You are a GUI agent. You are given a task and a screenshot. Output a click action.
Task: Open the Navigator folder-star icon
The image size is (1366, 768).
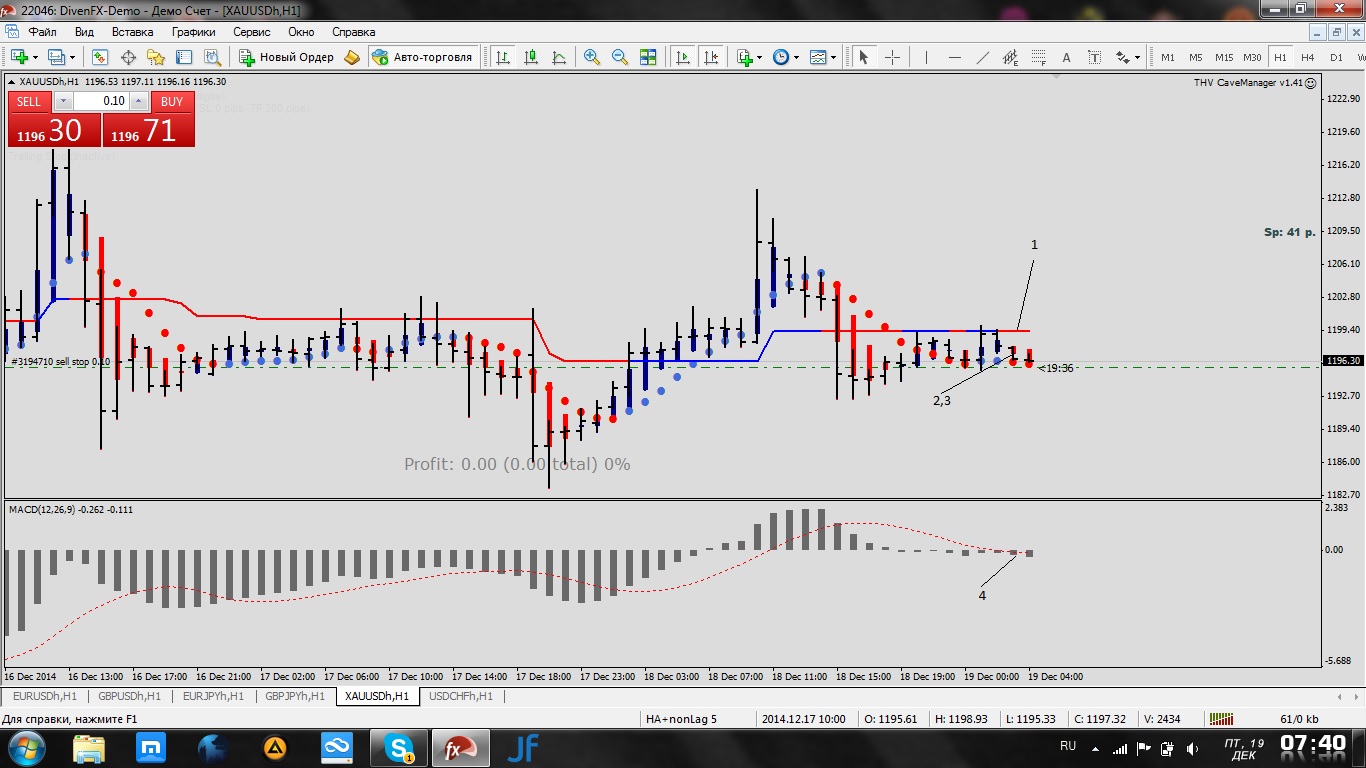pyautogui.click(x=156, y=57)
